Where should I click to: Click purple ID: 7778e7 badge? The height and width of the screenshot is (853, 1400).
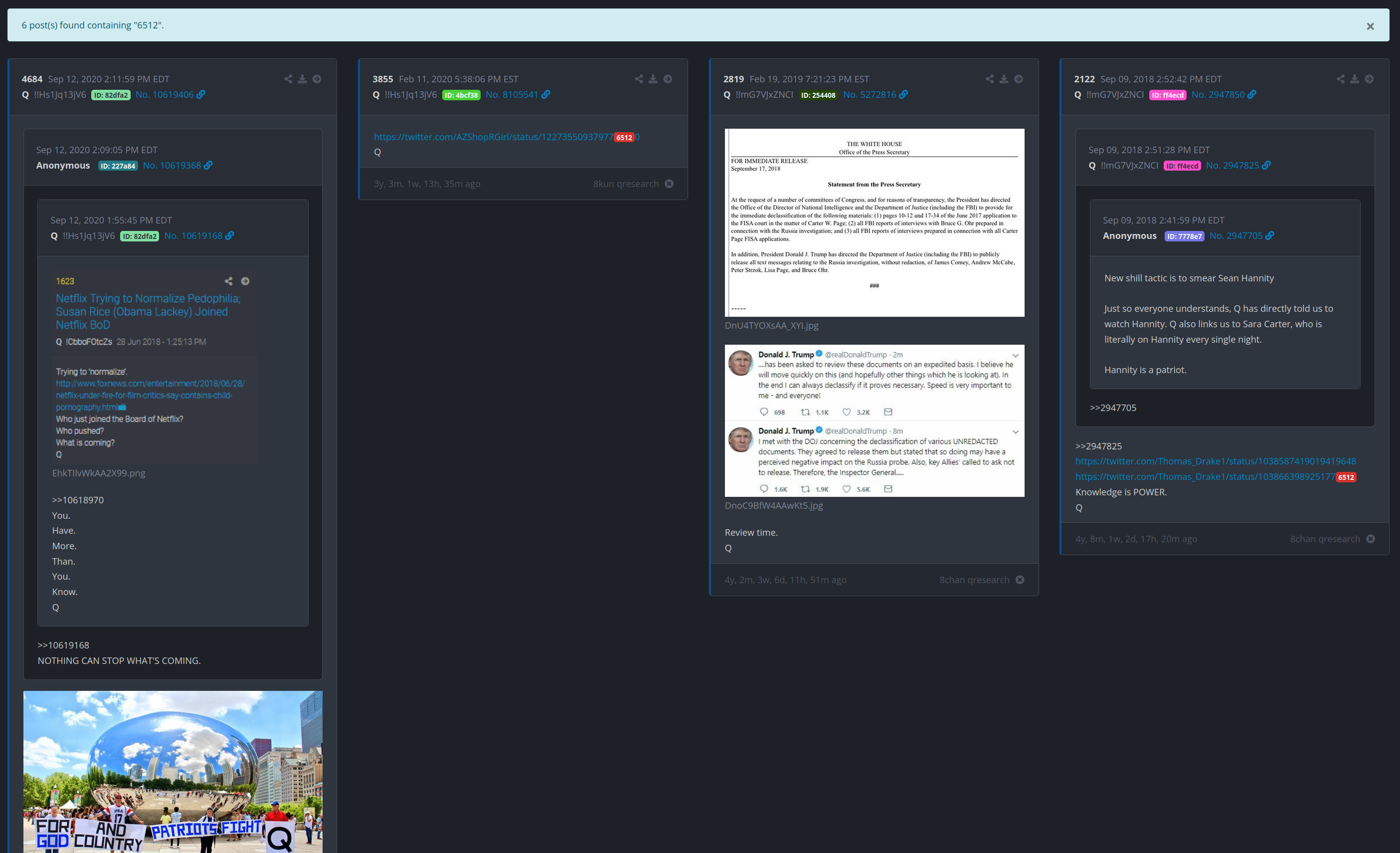click(1184, 236)
